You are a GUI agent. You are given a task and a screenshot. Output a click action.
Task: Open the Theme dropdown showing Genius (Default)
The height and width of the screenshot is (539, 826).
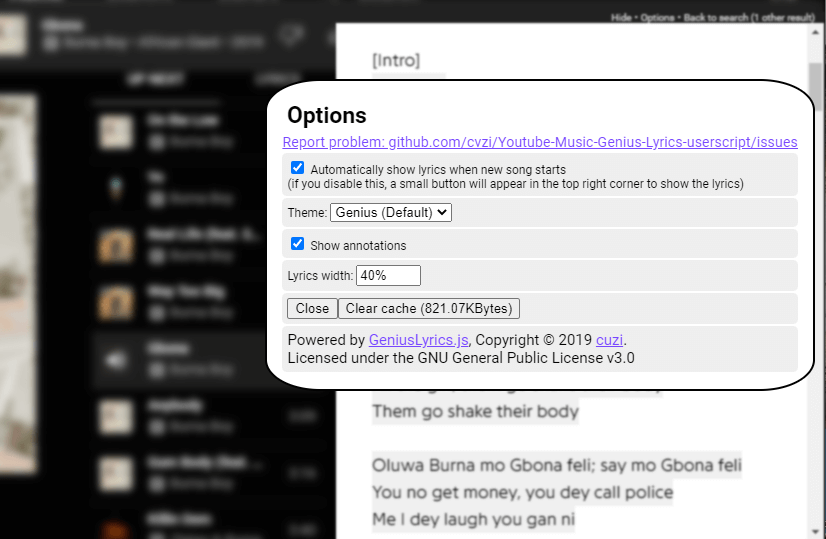pos(391,212)
